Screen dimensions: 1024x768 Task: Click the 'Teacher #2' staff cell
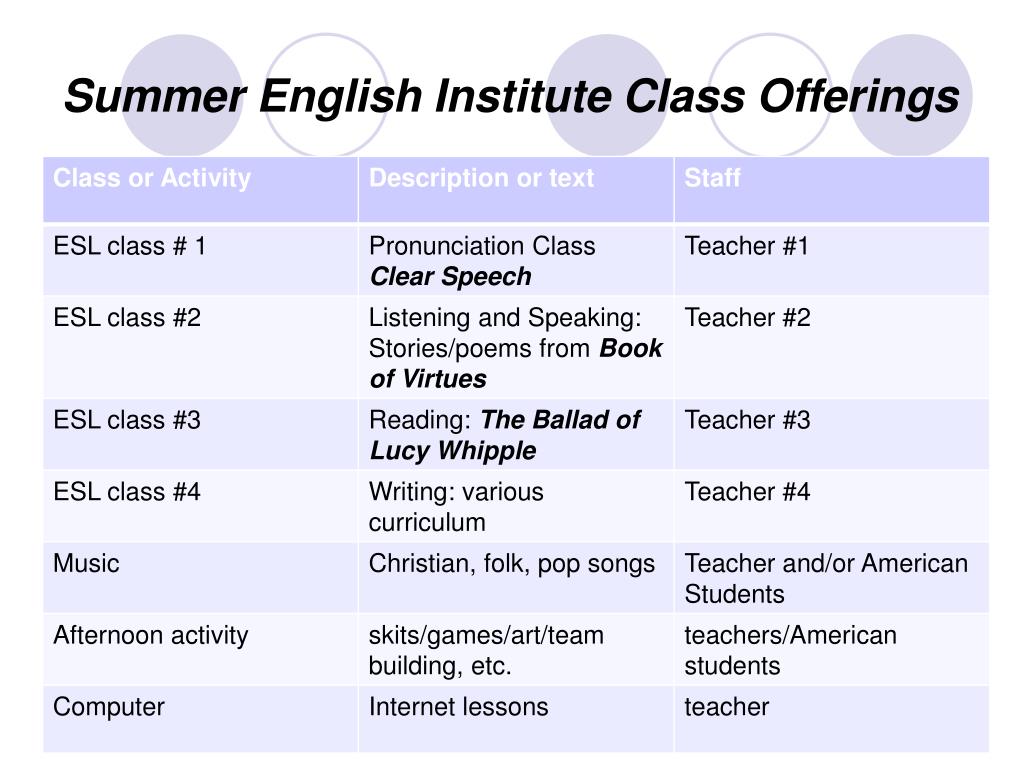coord(831,347)
